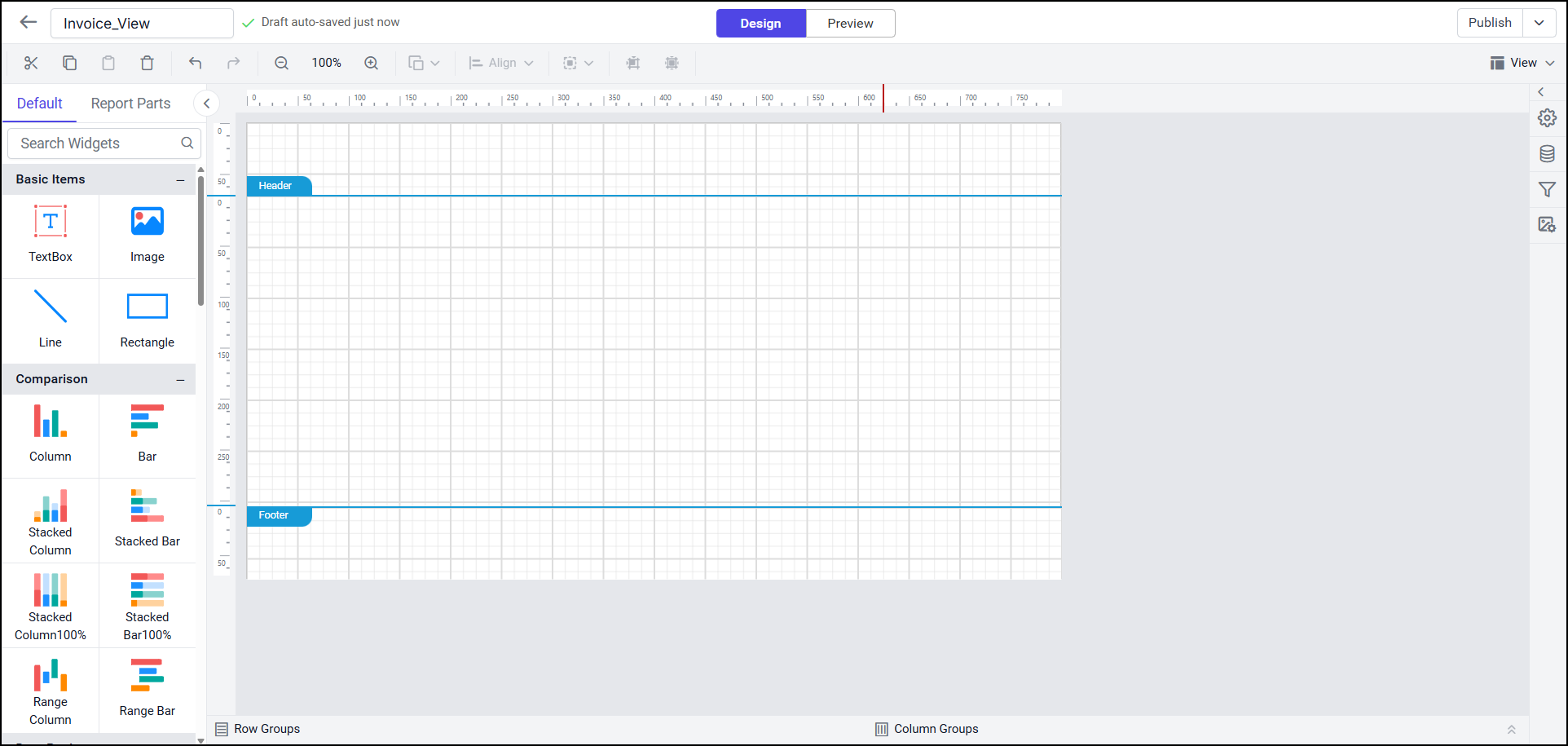This screenshot has height=746, width=1568.
Task: Collapse the Comparison widget category
Action: coord(180,379)
